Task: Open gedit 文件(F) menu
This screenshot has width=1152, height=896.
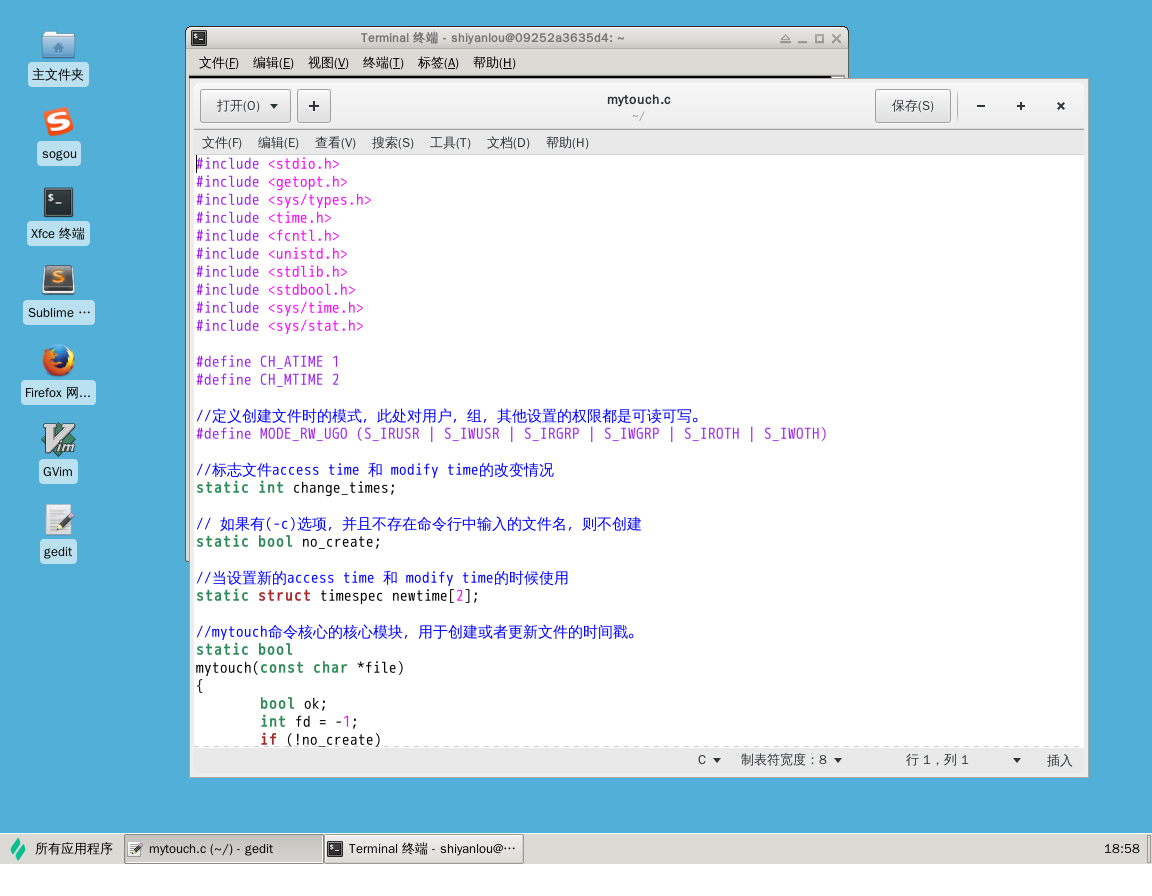Action: (222, 143)
